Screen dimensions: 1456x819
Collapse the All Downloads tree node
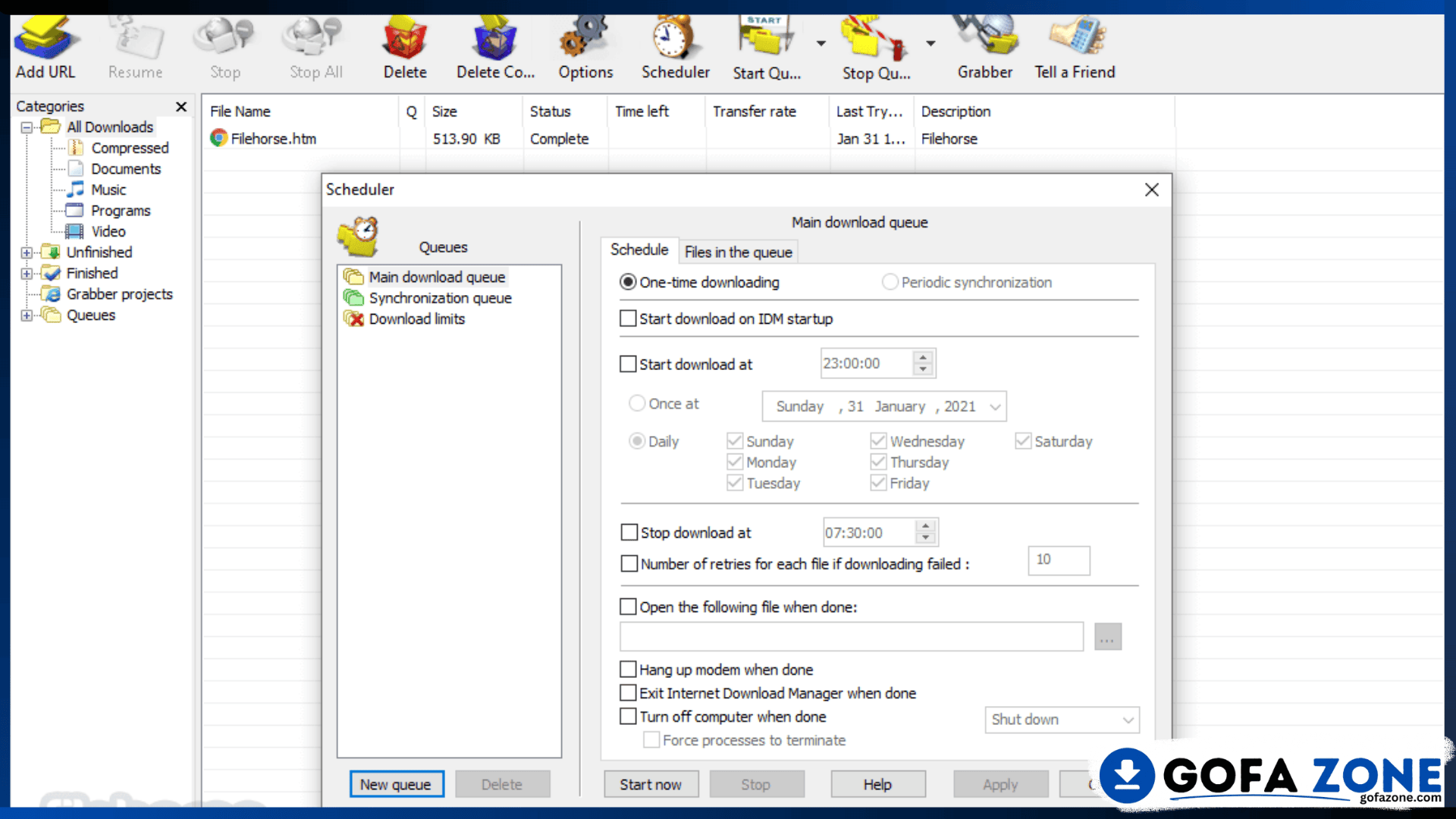pos(27,127)
